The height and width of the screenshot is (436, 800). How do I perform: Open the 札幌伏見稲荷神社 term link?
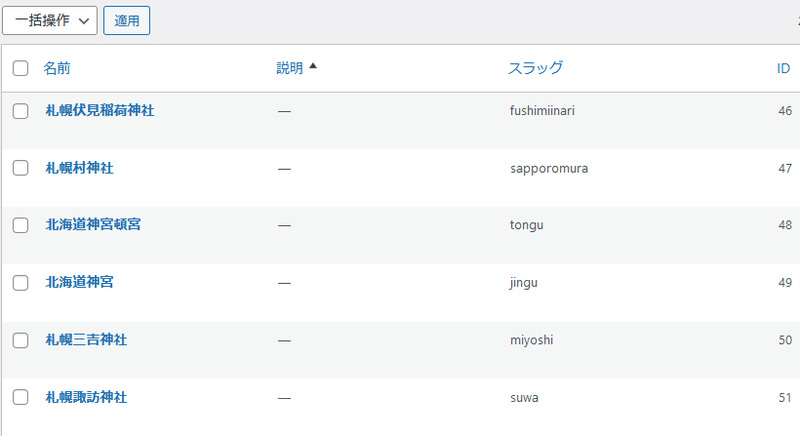click(x=100, y=111)
